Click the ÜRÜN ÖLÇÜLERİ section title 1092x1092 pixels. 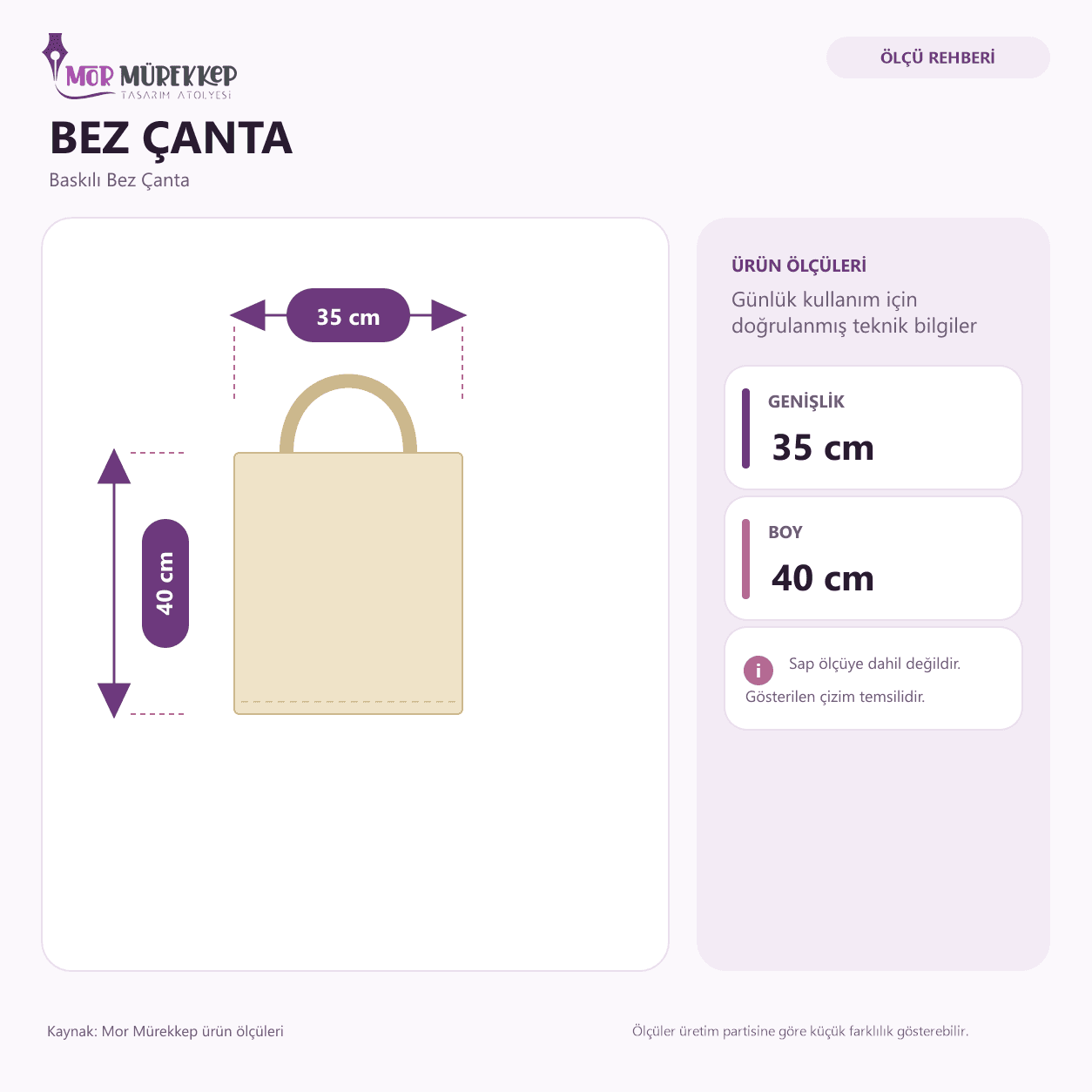pyautogui.click(x=799, y=266)
